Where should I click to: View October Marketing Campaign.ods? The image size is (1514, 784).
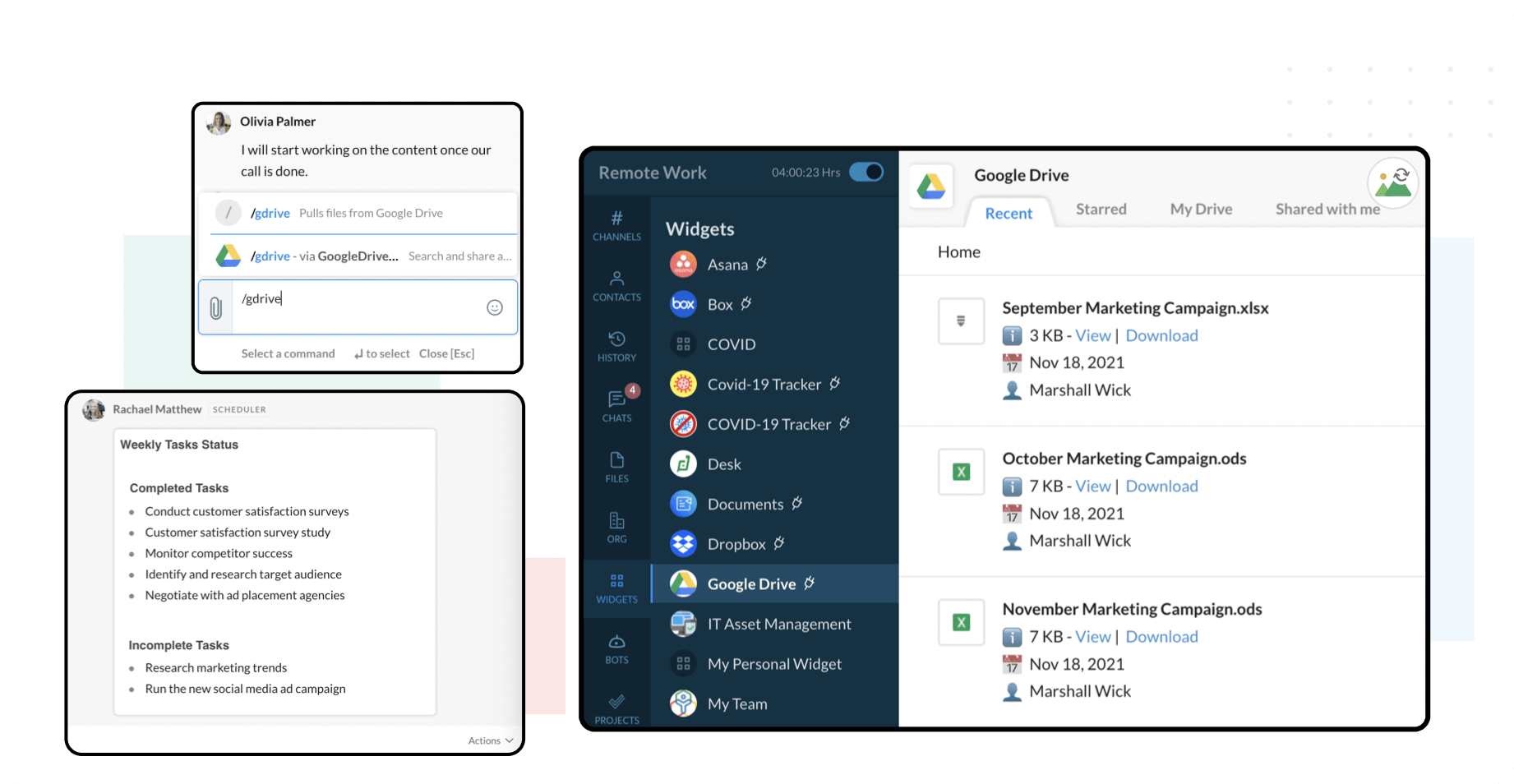pyautogui.click(x=1093, y=487)
